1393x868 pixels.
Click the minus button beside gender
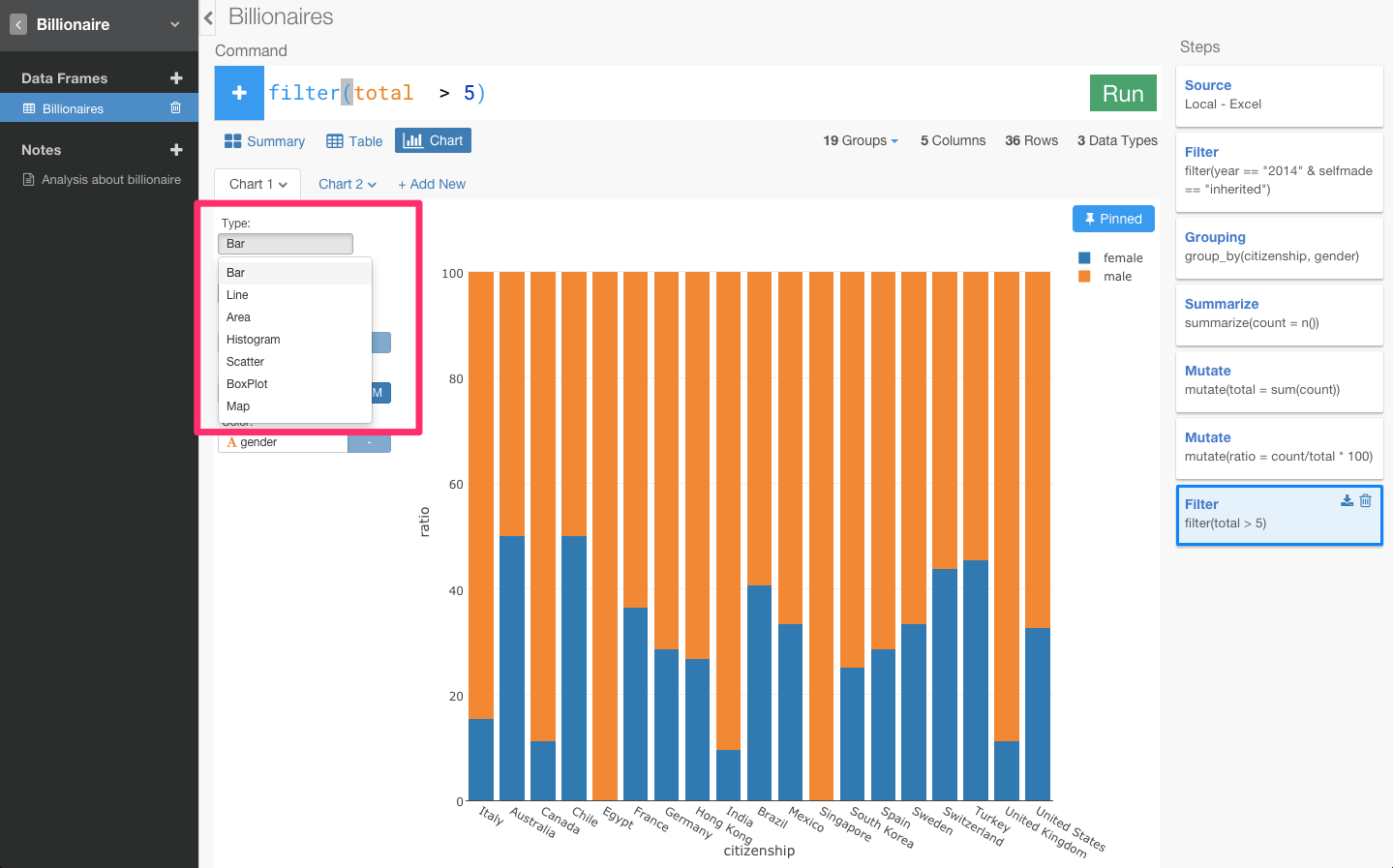pos(369,442)
